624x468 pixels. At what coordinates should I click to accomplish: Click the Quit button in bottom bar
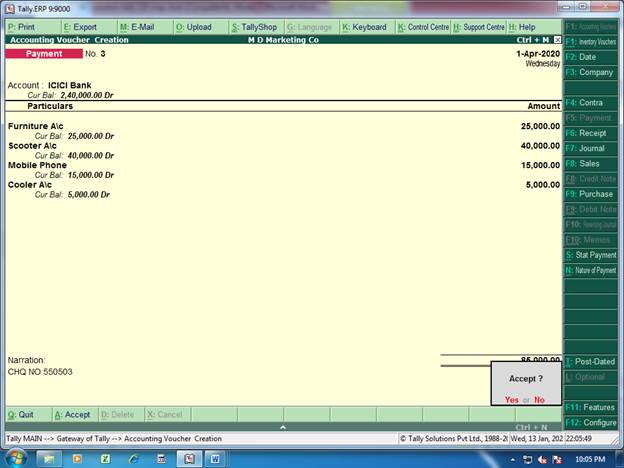(28, 415)
